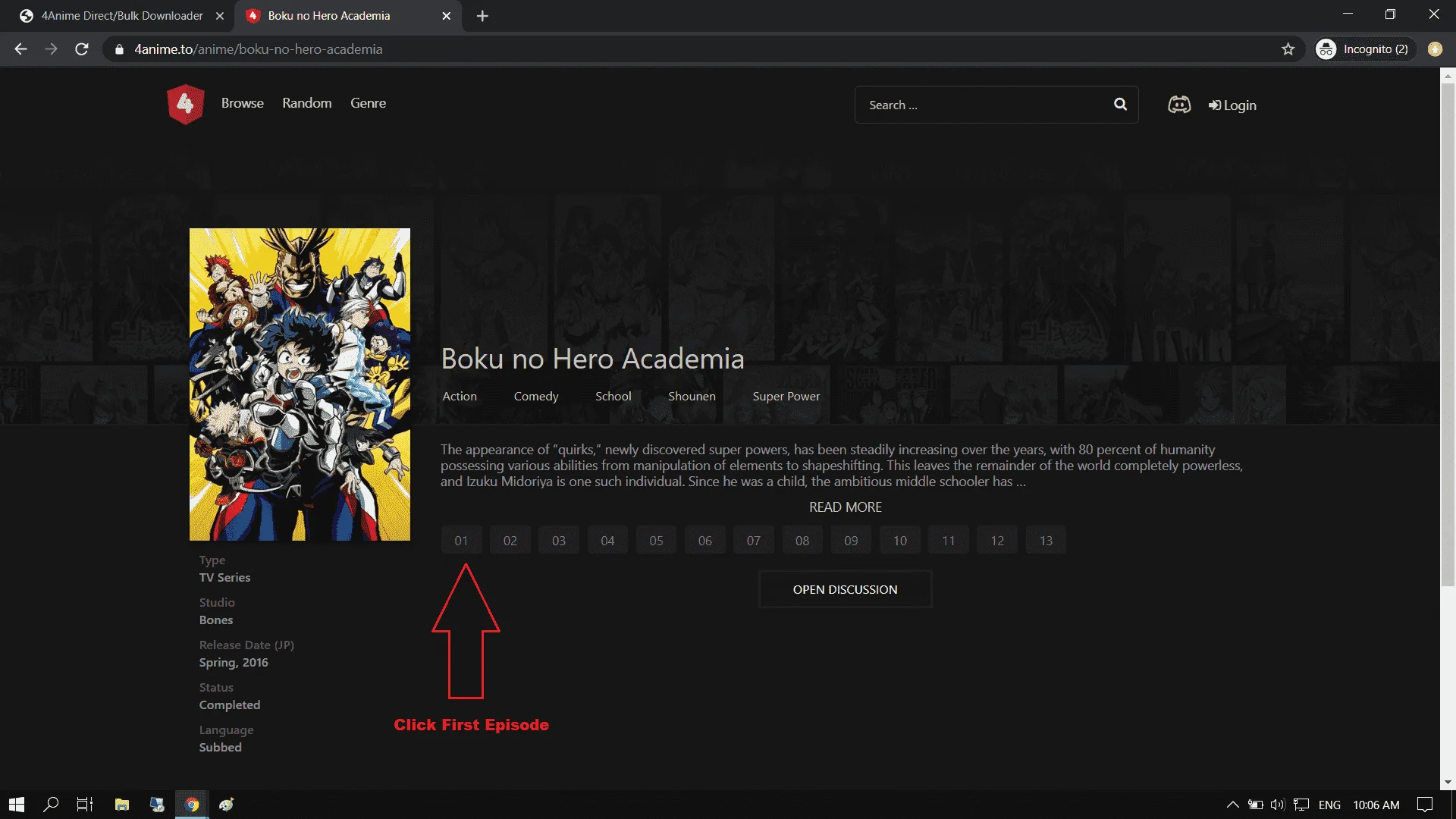Select the Super Power genre tag
The image size is (1456, 819).
[x=786, y=397]
